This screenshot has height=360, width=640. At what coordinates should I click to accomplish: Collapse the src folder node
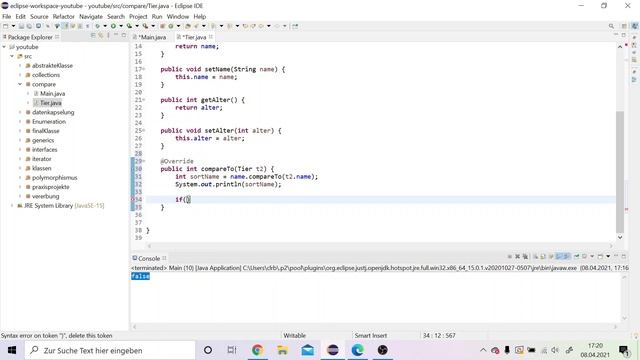coord(12,56)
